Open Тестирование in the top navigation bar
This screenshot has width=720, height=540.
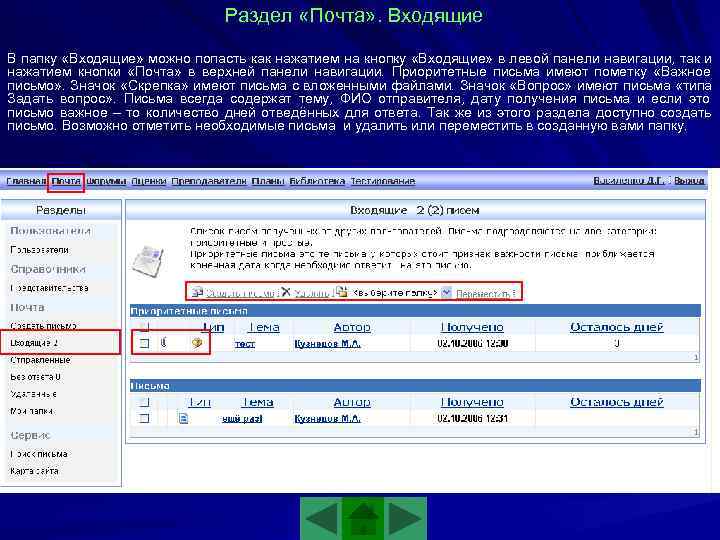[x=383, y=181]
